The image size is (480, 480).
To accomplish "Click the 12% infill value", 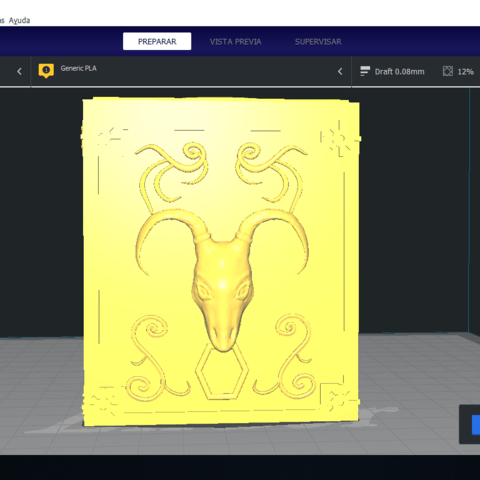I will coord(465,72).
